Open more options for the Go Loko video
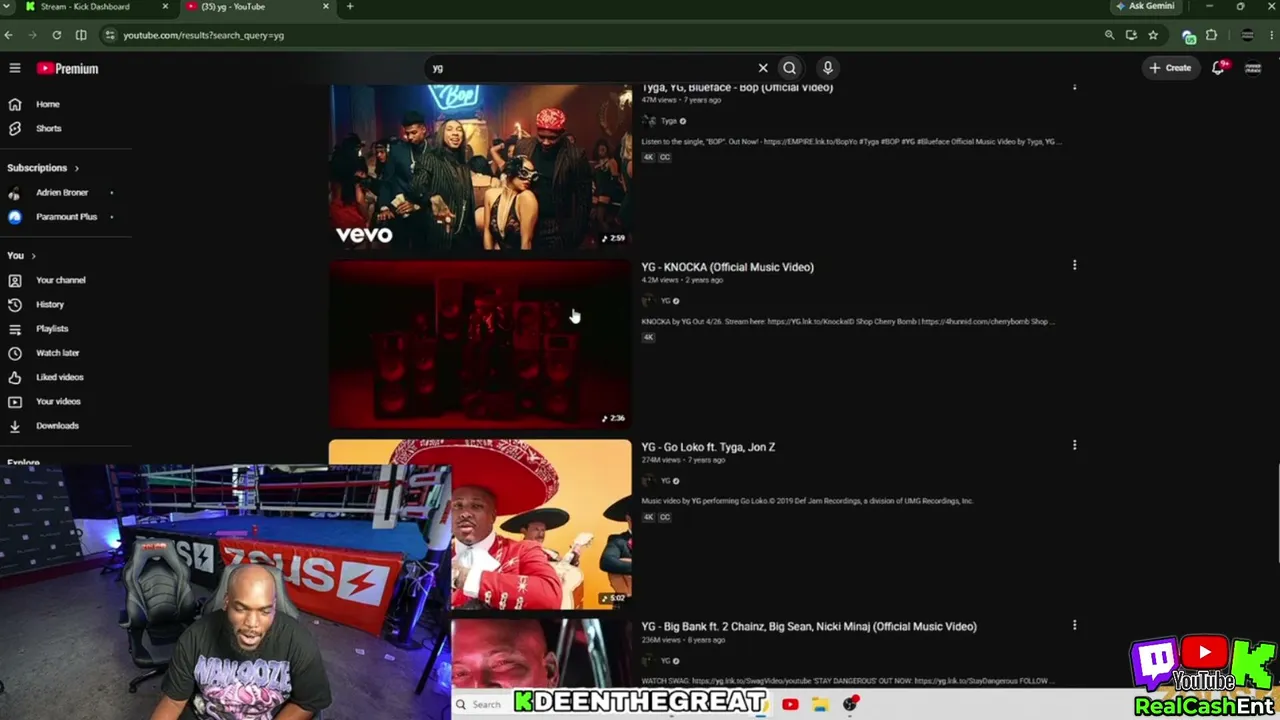This screenshot has width=1280, height=720. (1075, 445)
